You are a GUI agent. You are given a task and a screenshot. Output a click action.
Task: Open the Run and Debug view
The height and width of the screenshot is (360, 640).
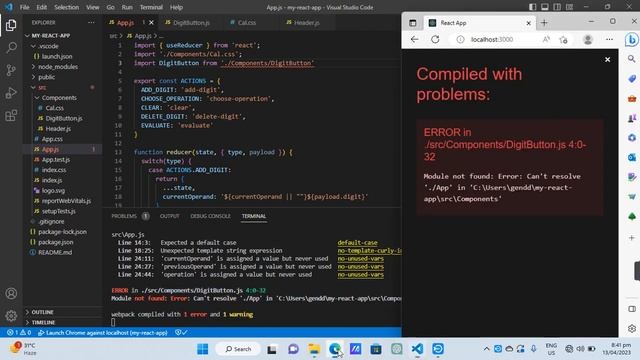point(11,93)
